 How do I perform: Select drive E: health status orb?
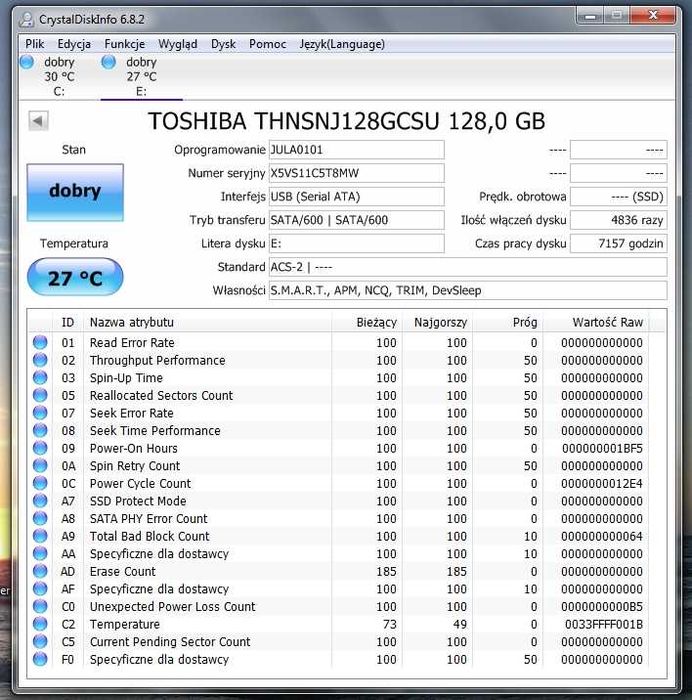(108, 62)
